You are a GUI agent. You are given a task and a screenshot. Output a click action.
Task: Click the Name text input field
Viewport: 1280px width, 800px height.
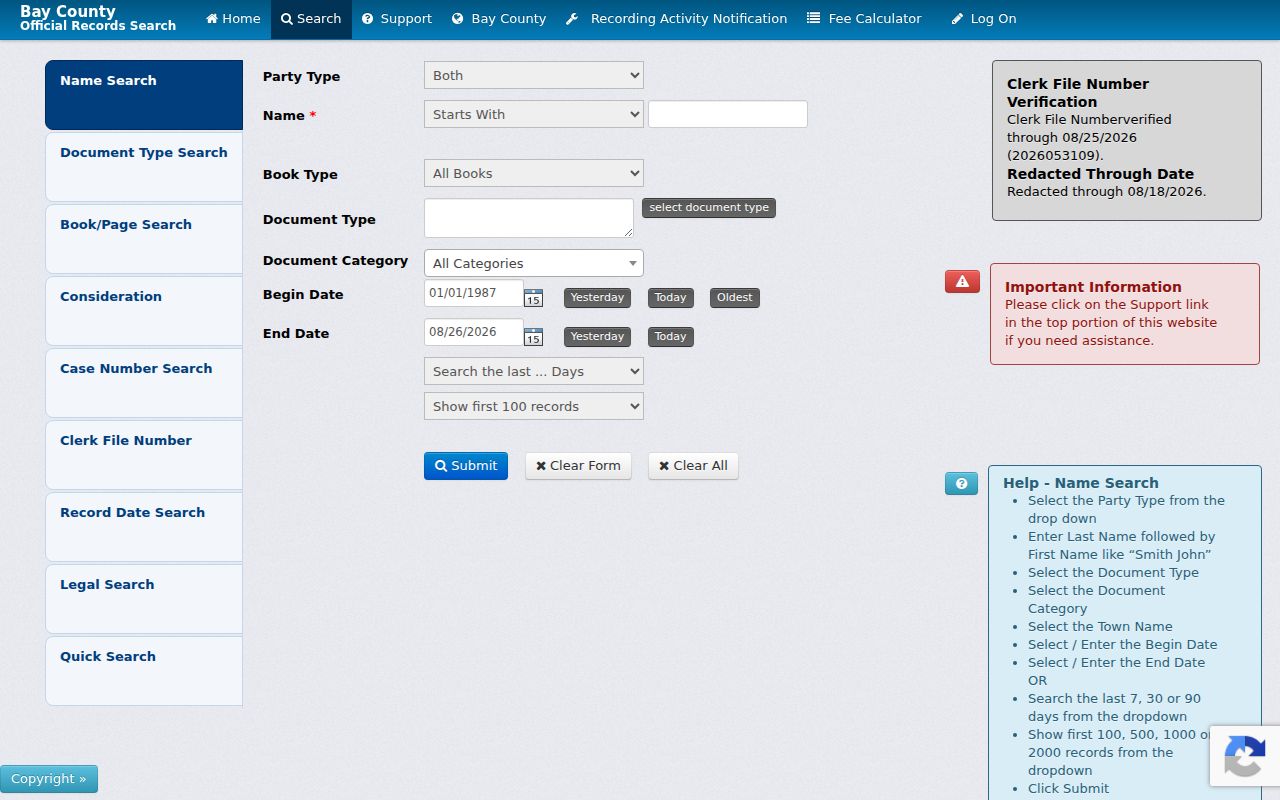(x=728, y=114)
